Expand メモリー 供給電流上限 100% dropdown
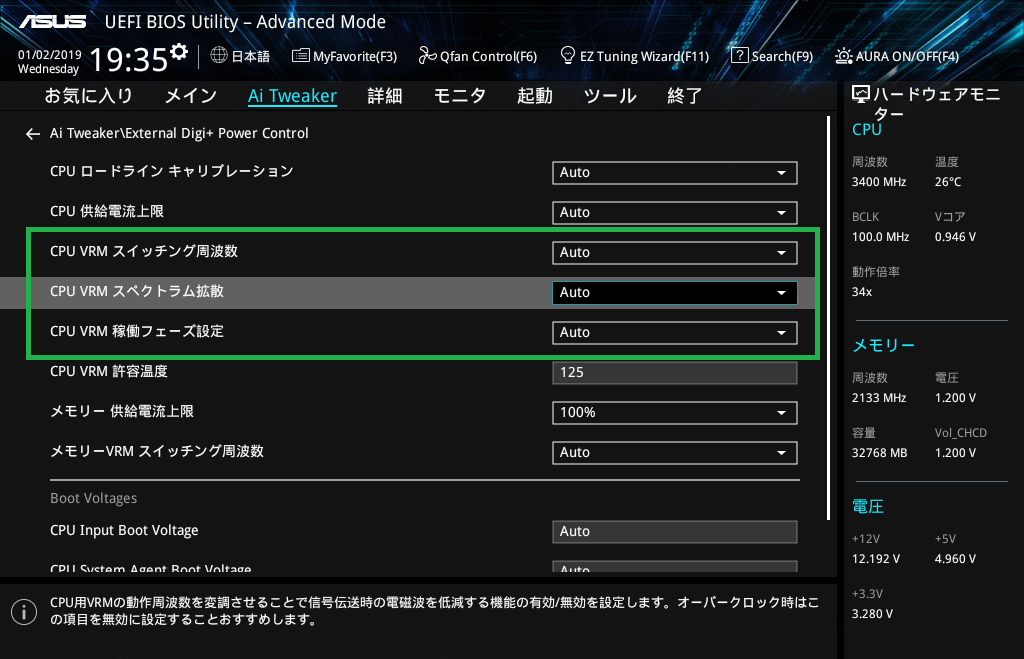1024x659 pixels. pos(675,413)
